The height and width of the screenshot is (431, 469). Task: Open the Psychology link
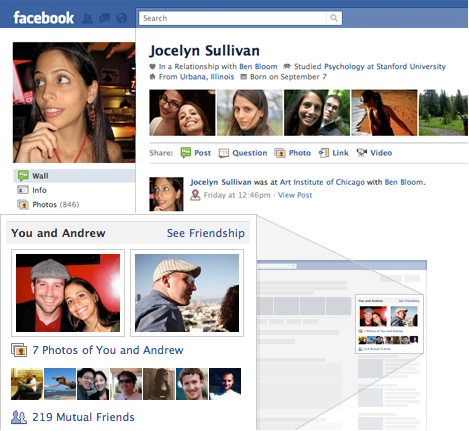pos(344,67)
